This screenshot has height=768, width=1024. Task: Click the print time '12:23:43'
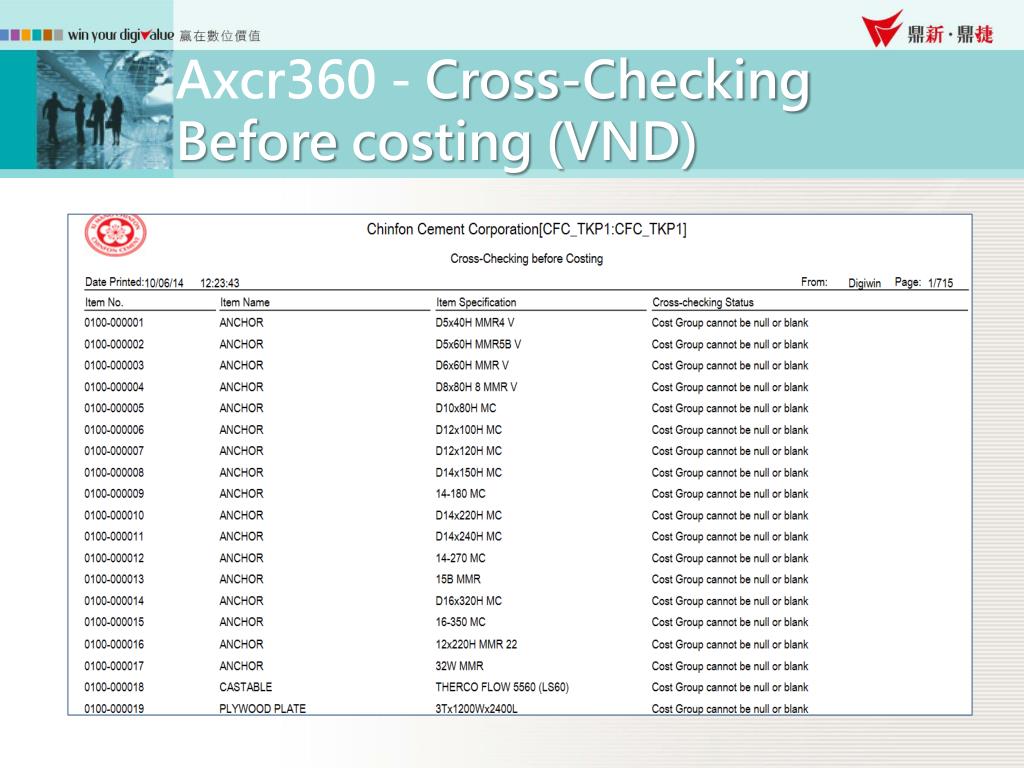click(x=219, y=283)
